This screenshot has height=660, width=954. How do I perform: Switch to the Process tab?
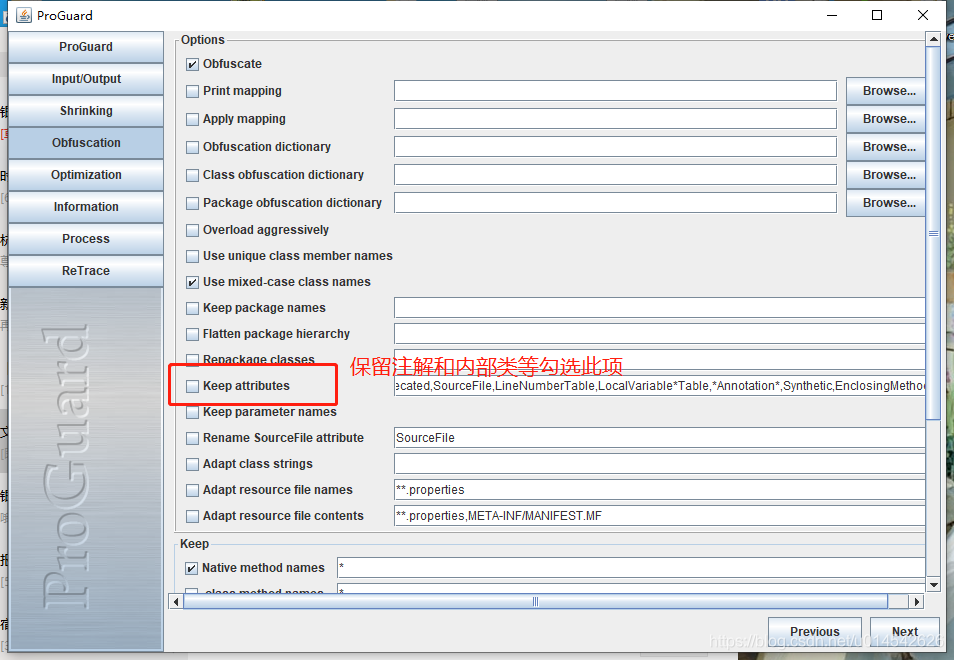[x=86, y=238]
